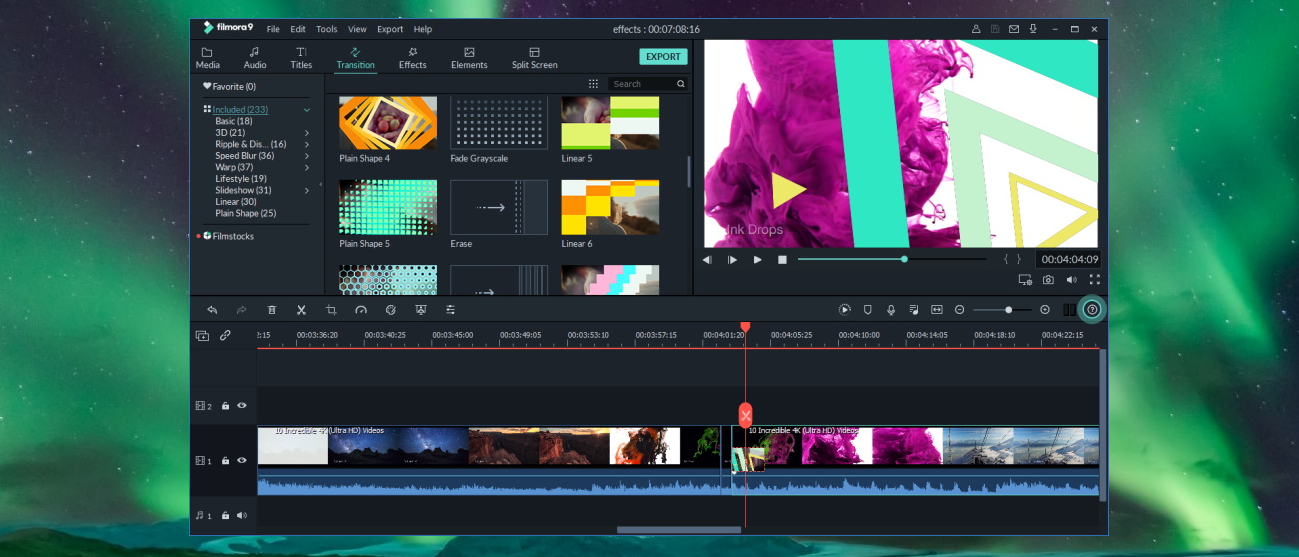This screenshot has height=557, width=1299.
Task: Click the timeline zoom slider handle
Action: click(1009, 310)
